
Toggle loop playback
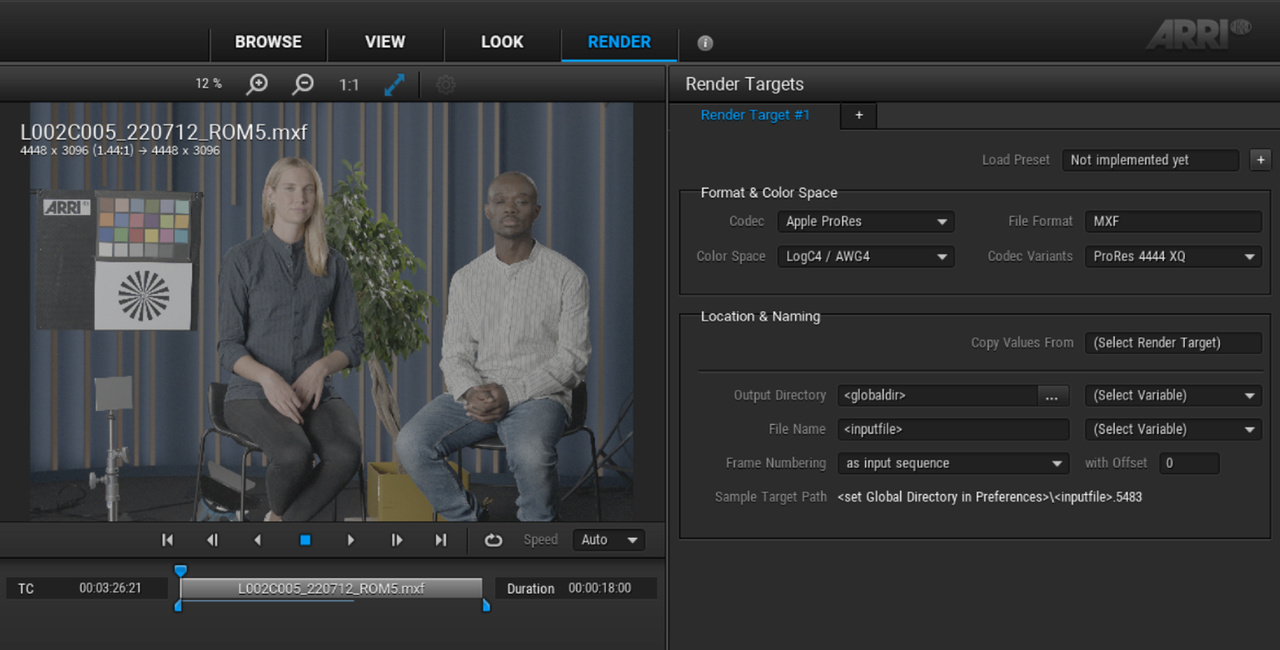pos(493,540)
